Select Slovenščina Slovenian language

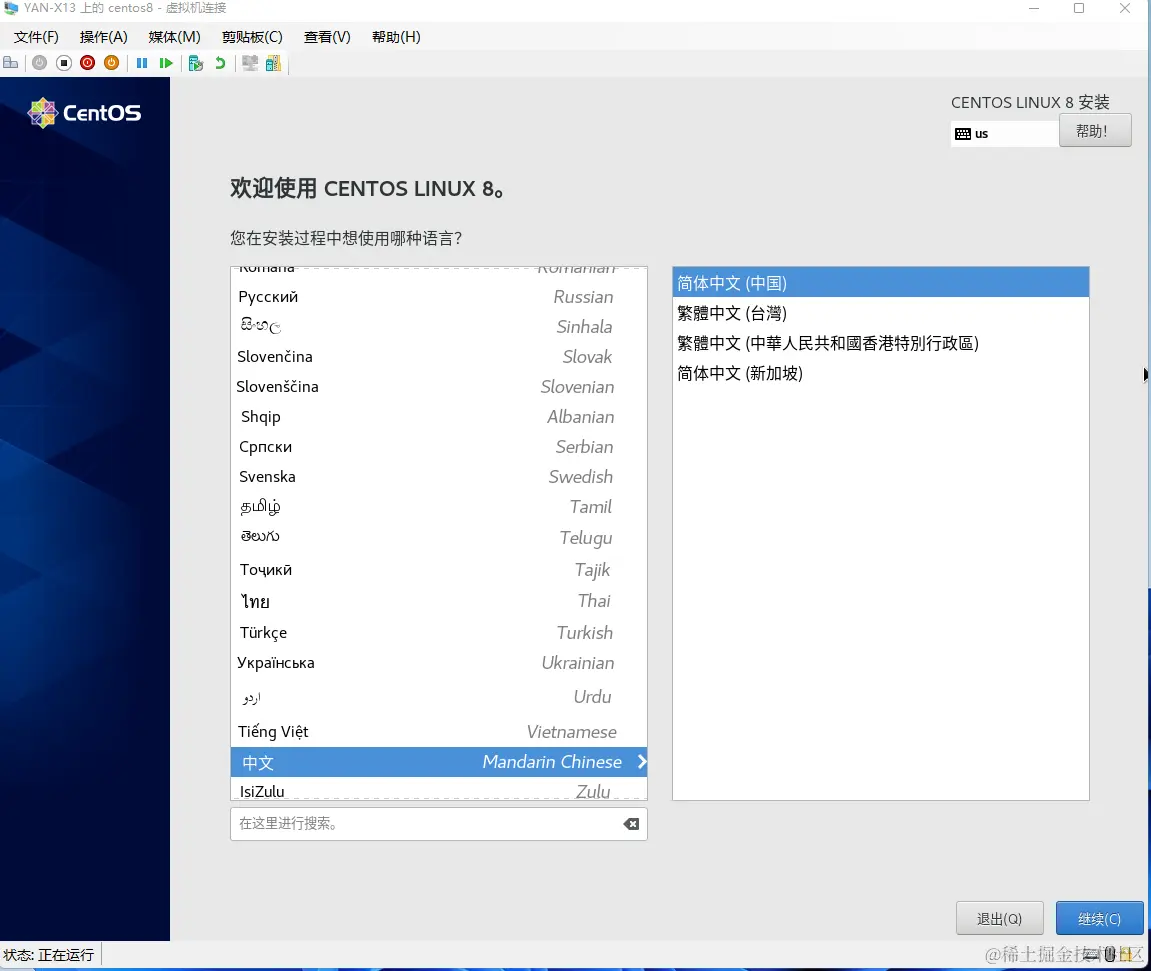coord(438,387)
